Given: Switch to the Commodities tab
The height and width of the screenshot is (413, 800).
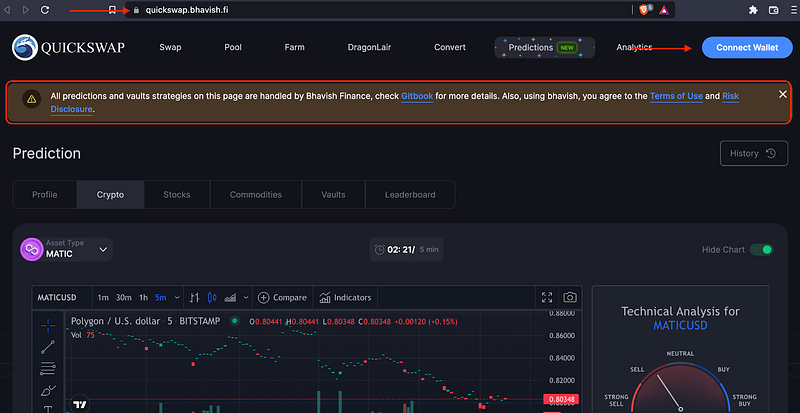Looking at the screenshot, I should tap(256, 195).
